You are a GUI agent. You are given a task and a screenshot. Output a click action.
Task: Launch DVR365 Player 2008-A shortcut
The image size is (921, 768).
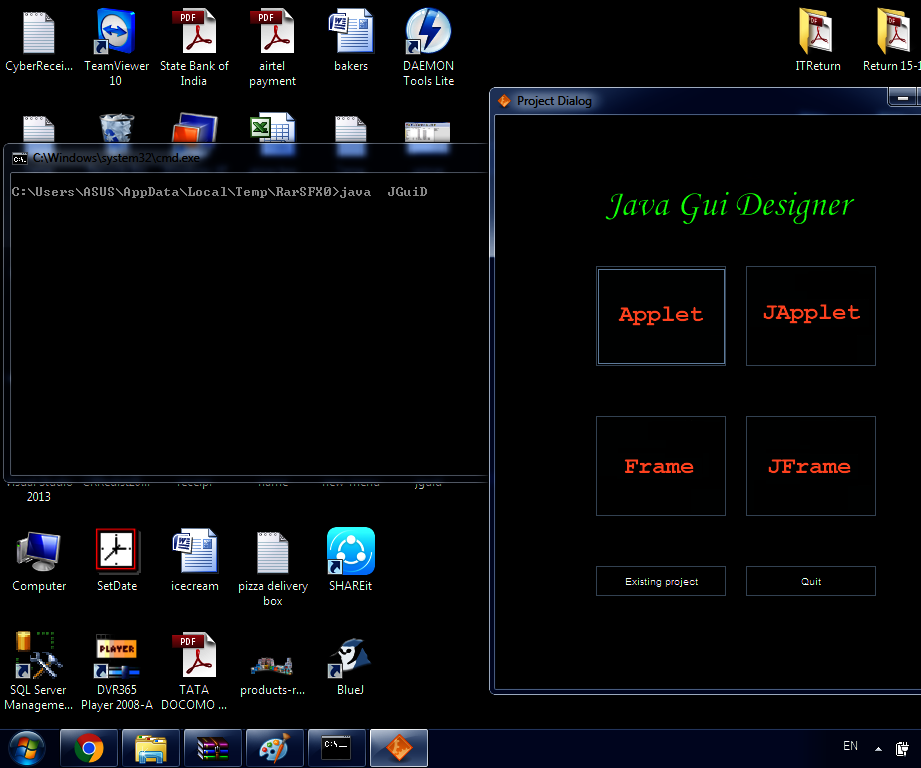(116, 671)
